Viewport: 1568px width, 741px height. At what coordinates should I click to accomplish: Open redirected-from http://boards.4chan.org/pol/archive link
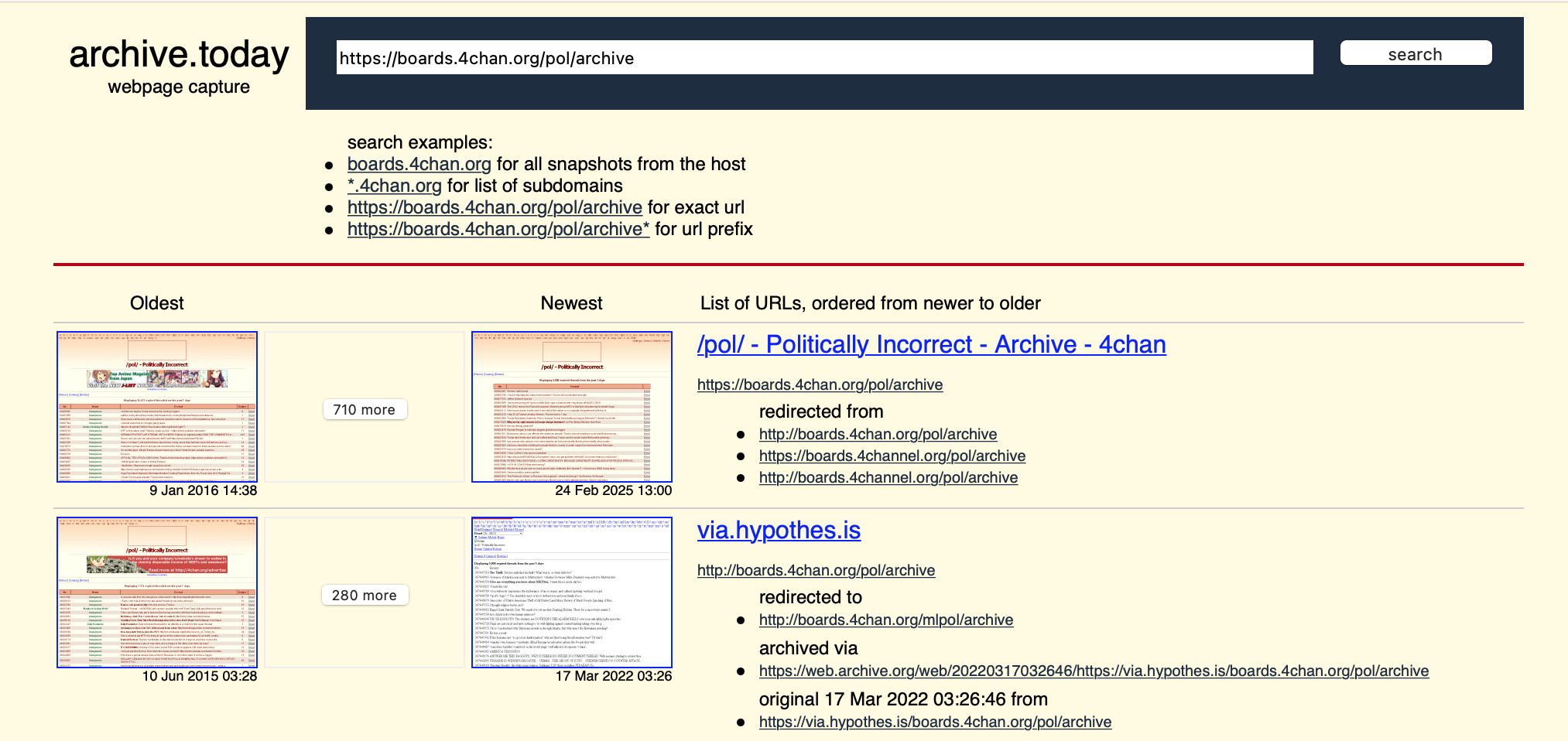(x=878, y=434)
